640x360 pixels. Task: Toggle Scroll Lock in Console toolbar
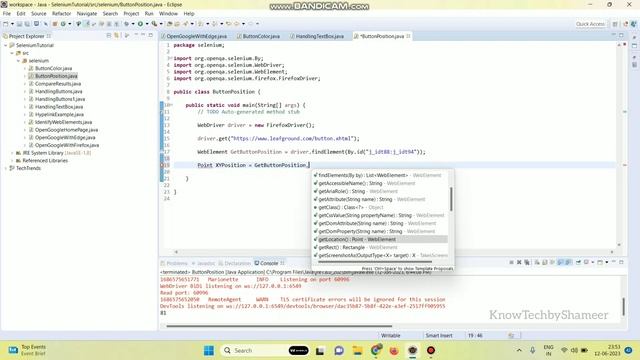pos(545,262)
